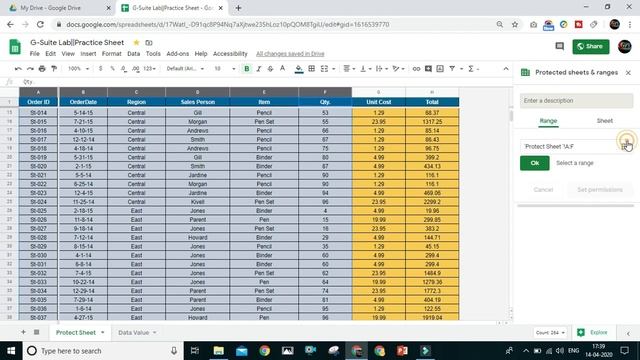Star the document with the star icon
Image resolution: width=640 pixels, height=360 pixels.
pyautogui.click(x=136, y=42)
